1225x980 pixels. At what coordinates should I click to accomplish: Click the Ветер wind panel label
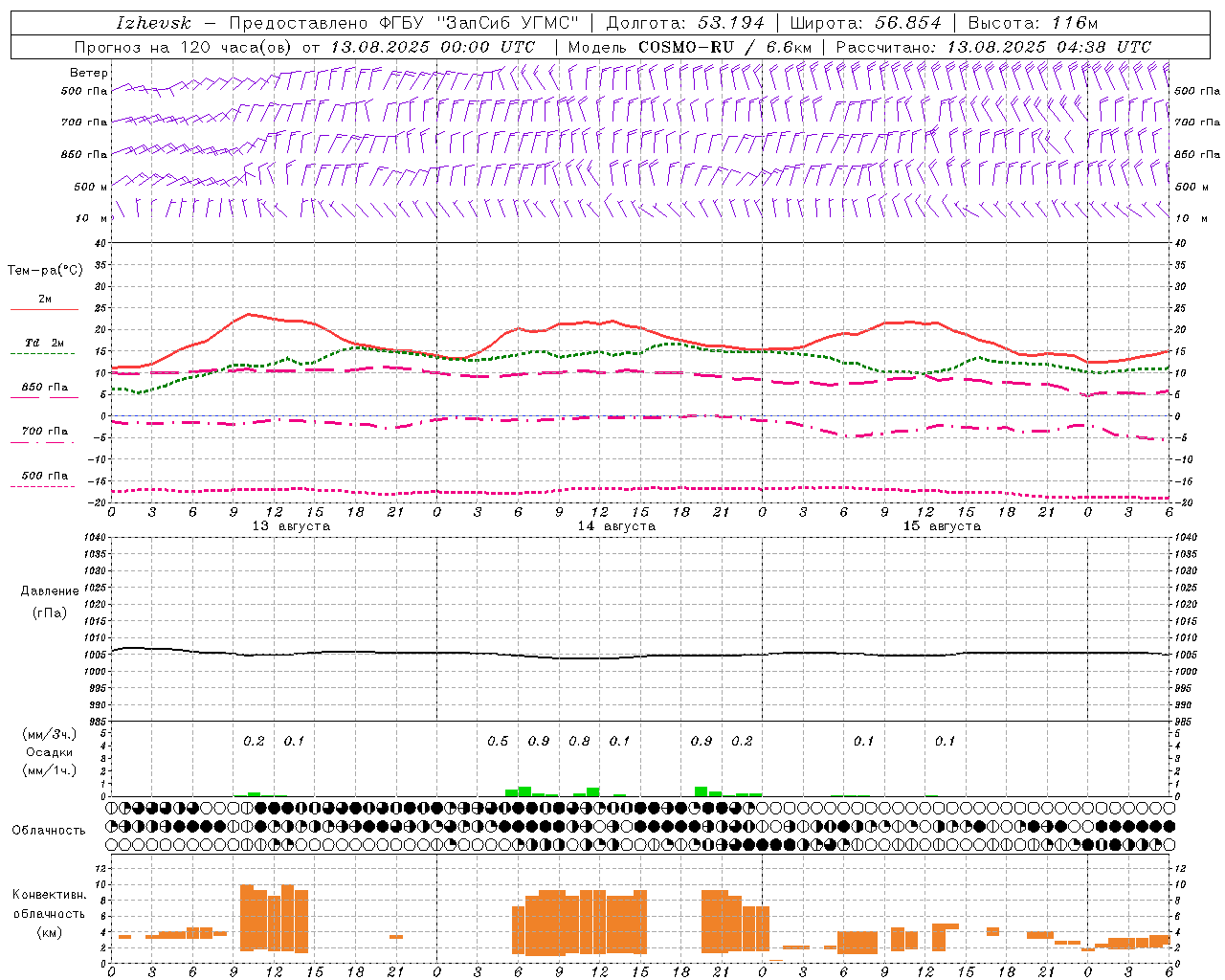(88, 73)
